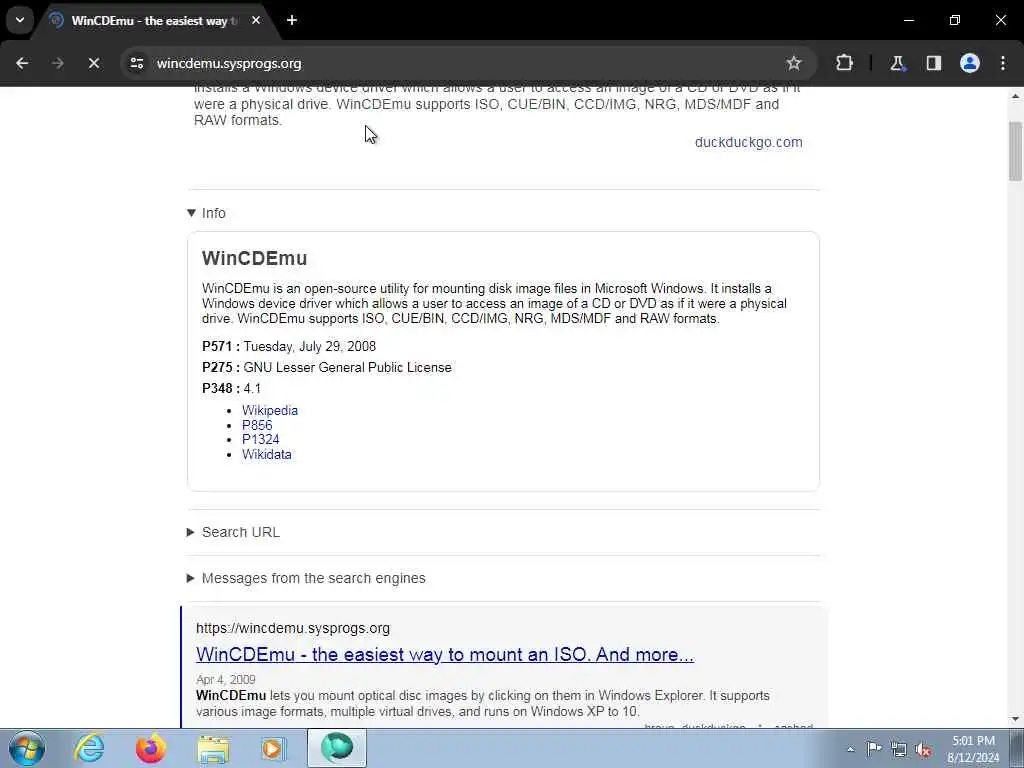Open Action Center flag tray icon
The width and height of the screenshot is (1024, 768).
pos(874,748)
